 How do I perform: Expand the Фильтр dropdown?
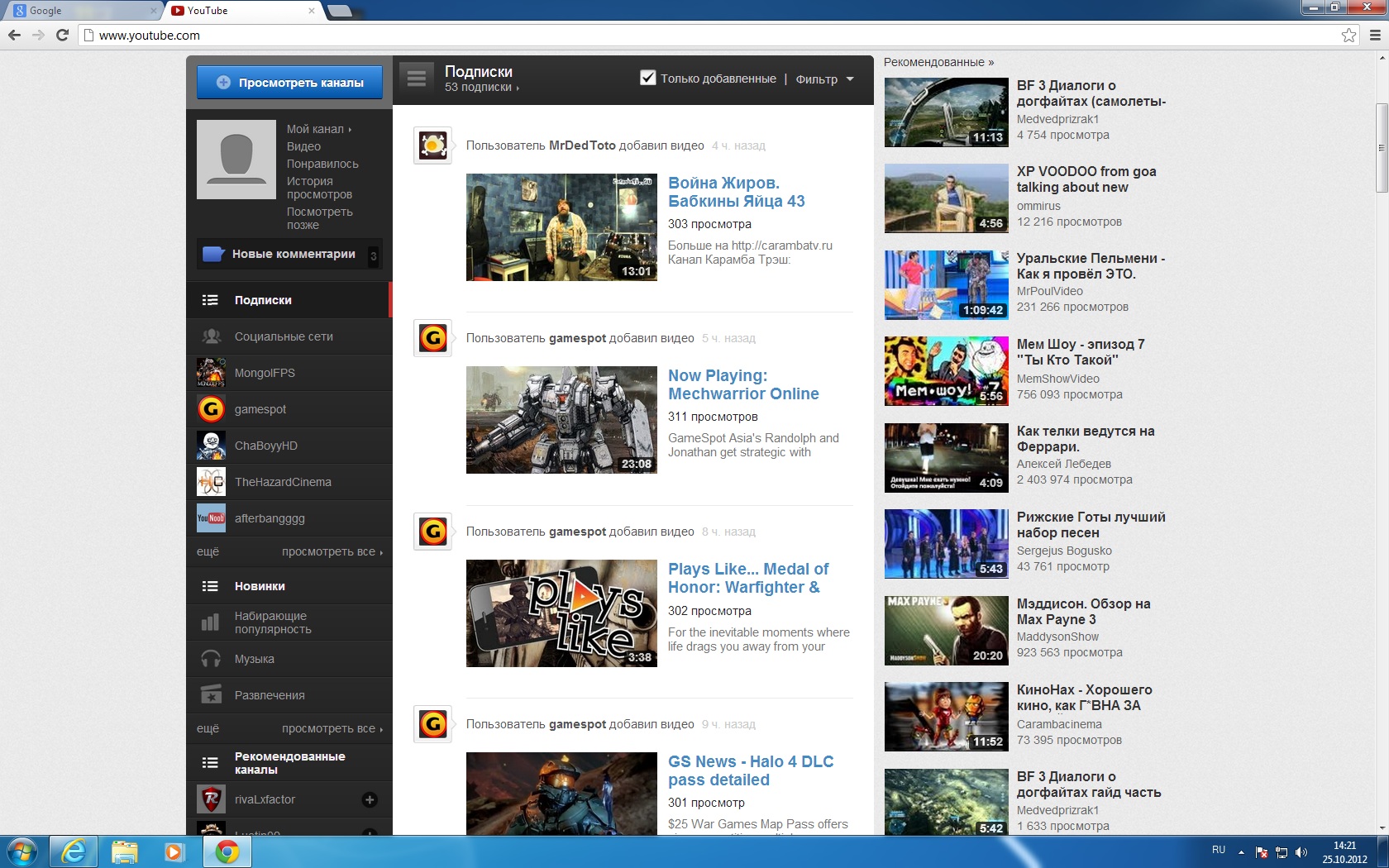(x=824, y=79)
